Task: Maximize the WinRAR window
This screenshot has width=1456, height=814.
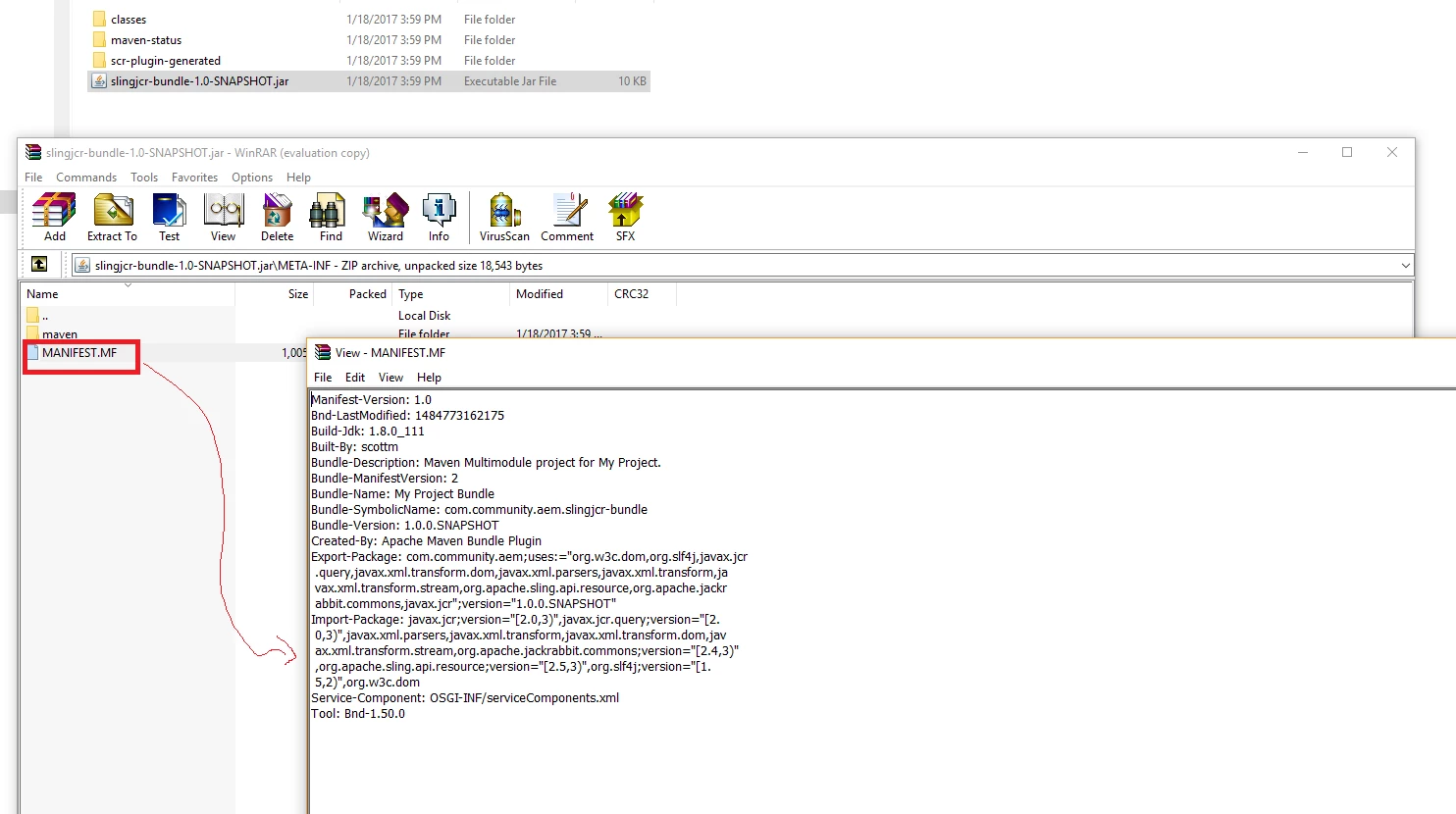Action: point(1347,152)
